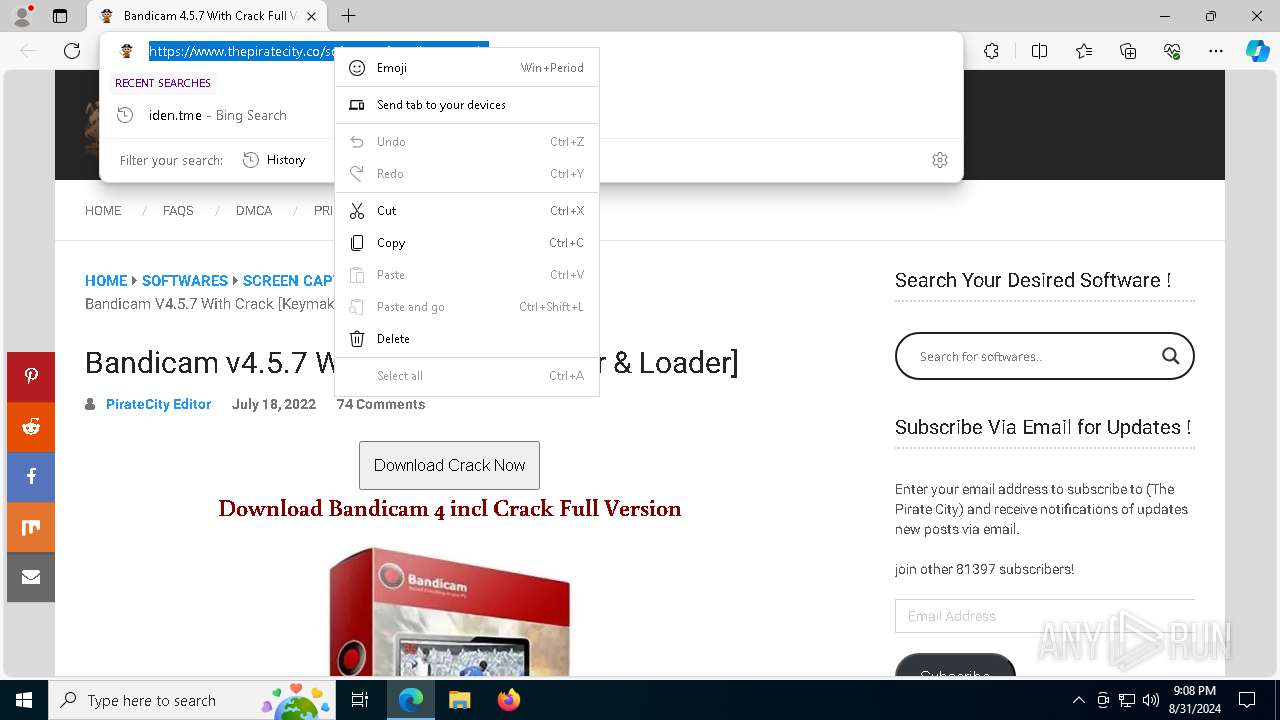This screenshot has width=1280, height=720.
Task: Click the taskbar search box
Action: [x=192, y=700]
